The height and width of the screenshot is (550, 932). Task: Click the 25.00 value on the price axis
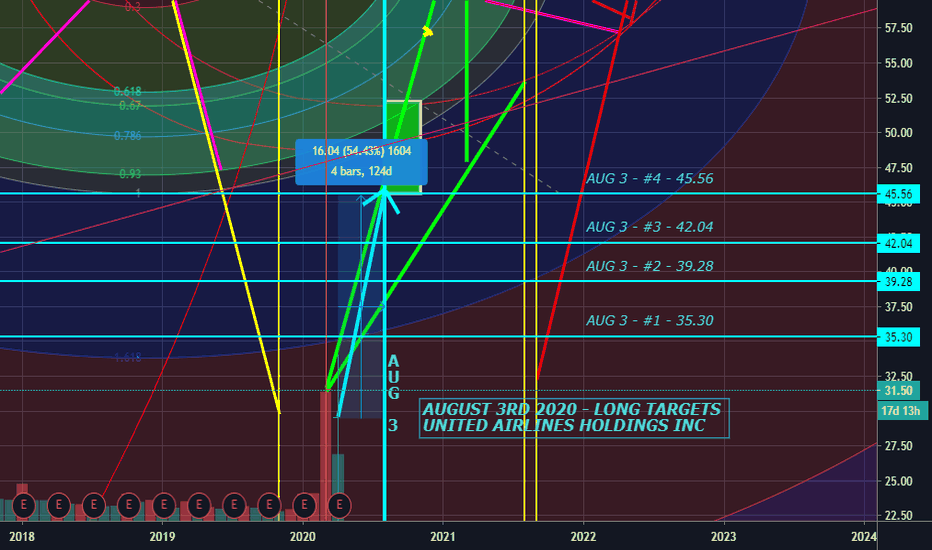point(898,481)
